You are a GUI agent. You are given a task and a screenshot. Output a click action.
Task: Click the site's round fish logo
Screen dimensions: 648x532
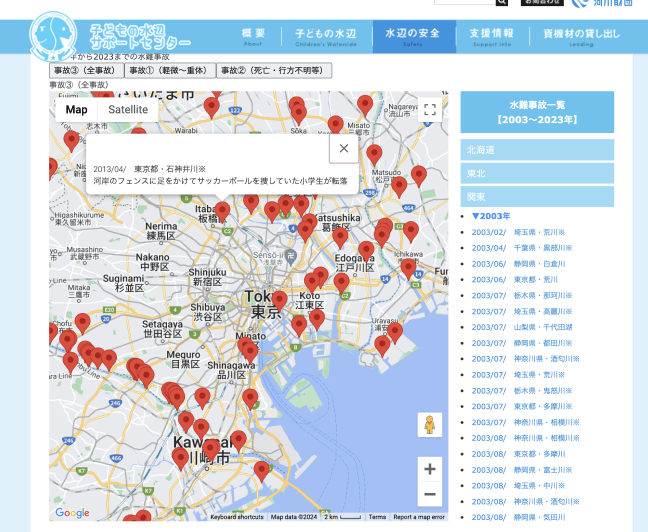pyautogui.click(x=53, y=36)
